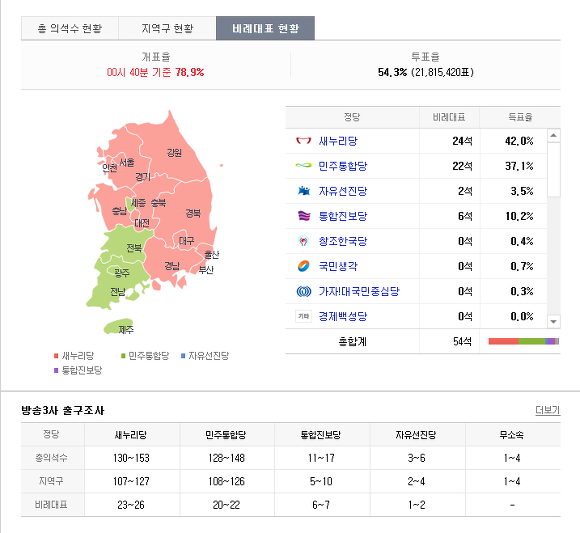This screenshot has height=533, width=580.
Task: Click the 전북 region on the map
Action: (134, 248)
